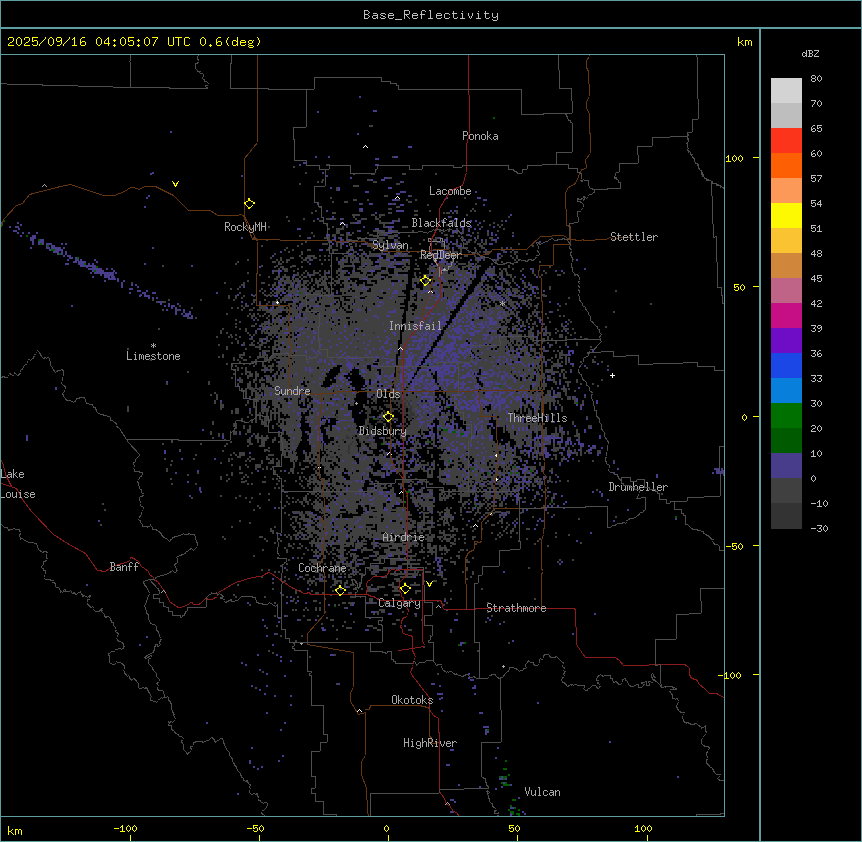
Task: Click the ThreeHills label
Action: [537, 418]
